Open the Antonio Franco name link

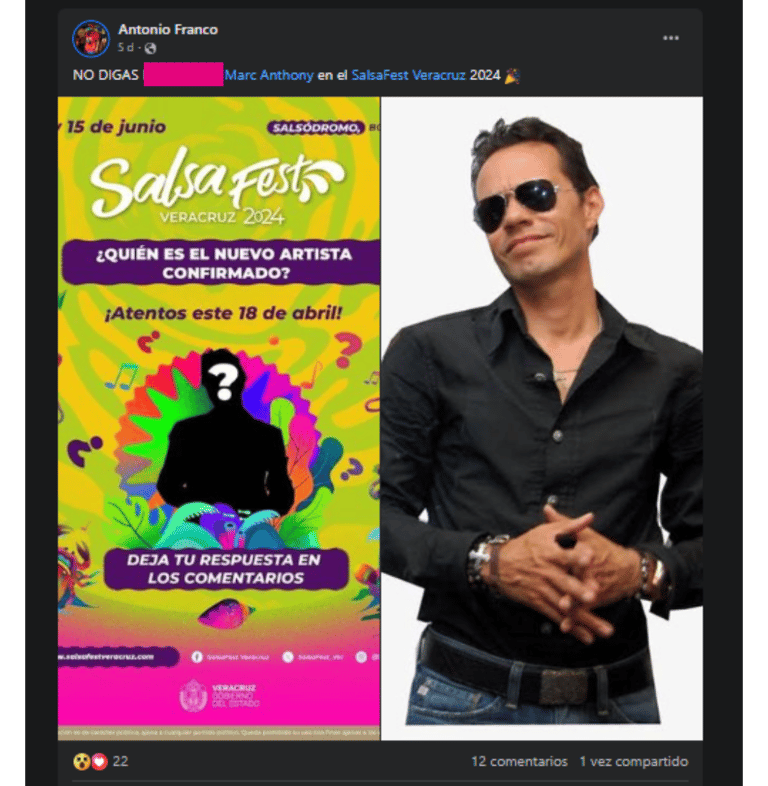point(168,30)
